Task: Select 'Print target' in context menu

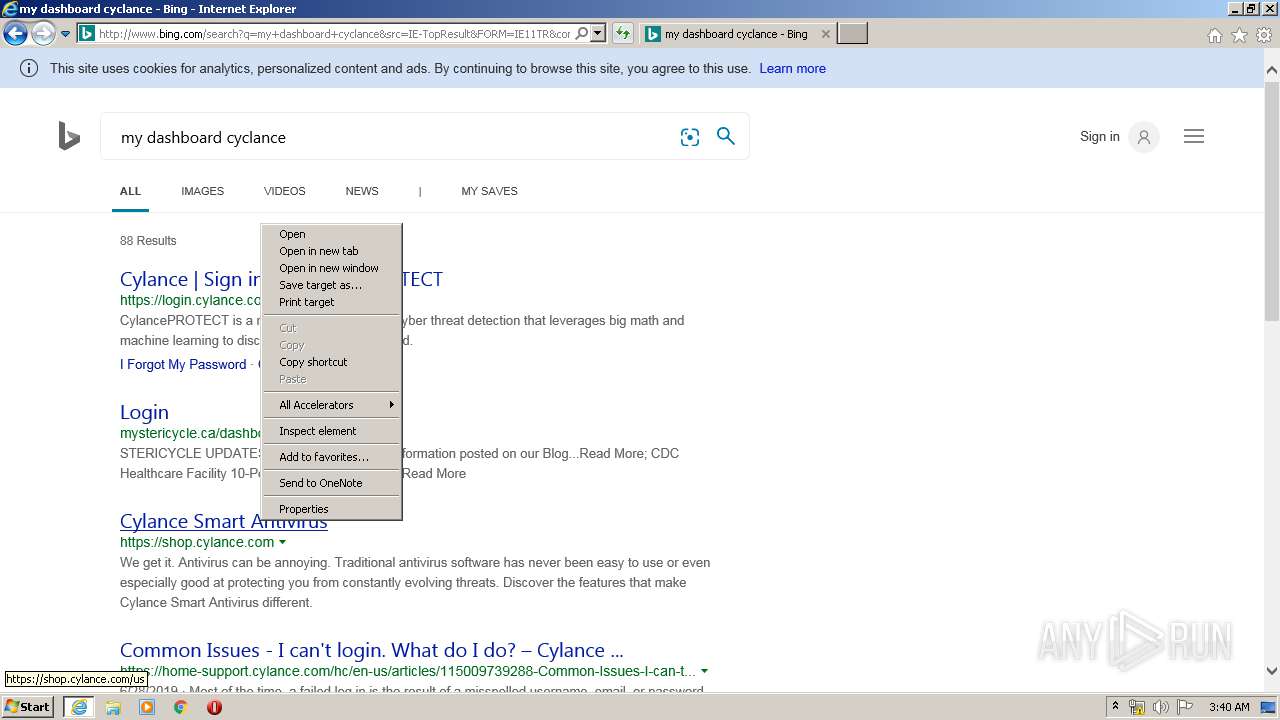Action: (331, 302)
